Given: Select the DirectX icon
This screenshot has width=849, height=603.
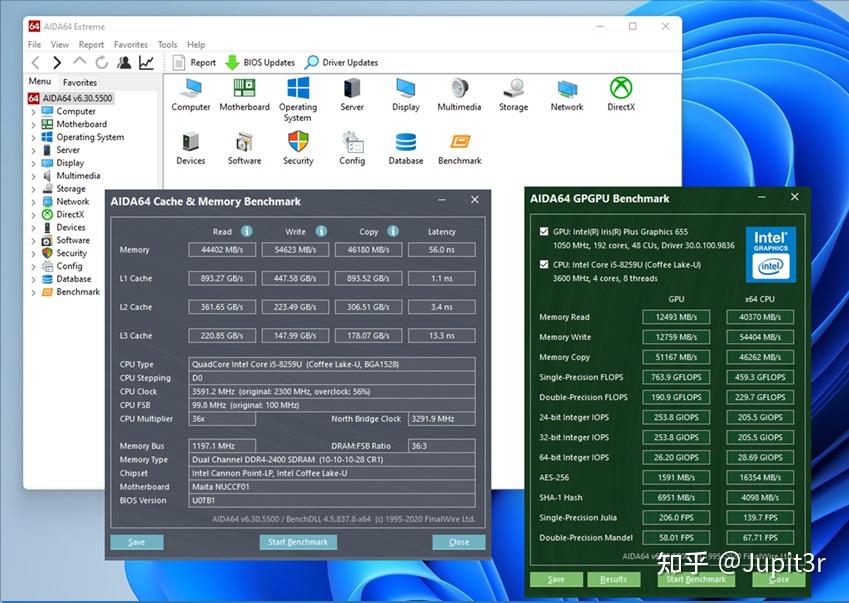Looking at the screenshot, I should click(620, 95).
